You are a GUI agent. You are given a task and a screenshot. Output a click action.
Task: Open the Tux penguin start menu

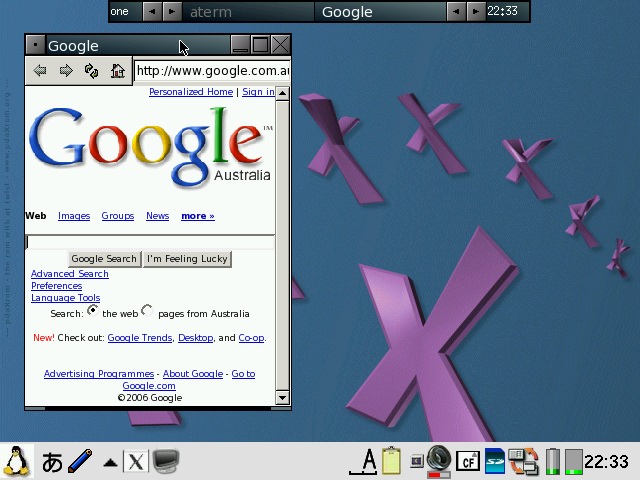tap(15, 461)
